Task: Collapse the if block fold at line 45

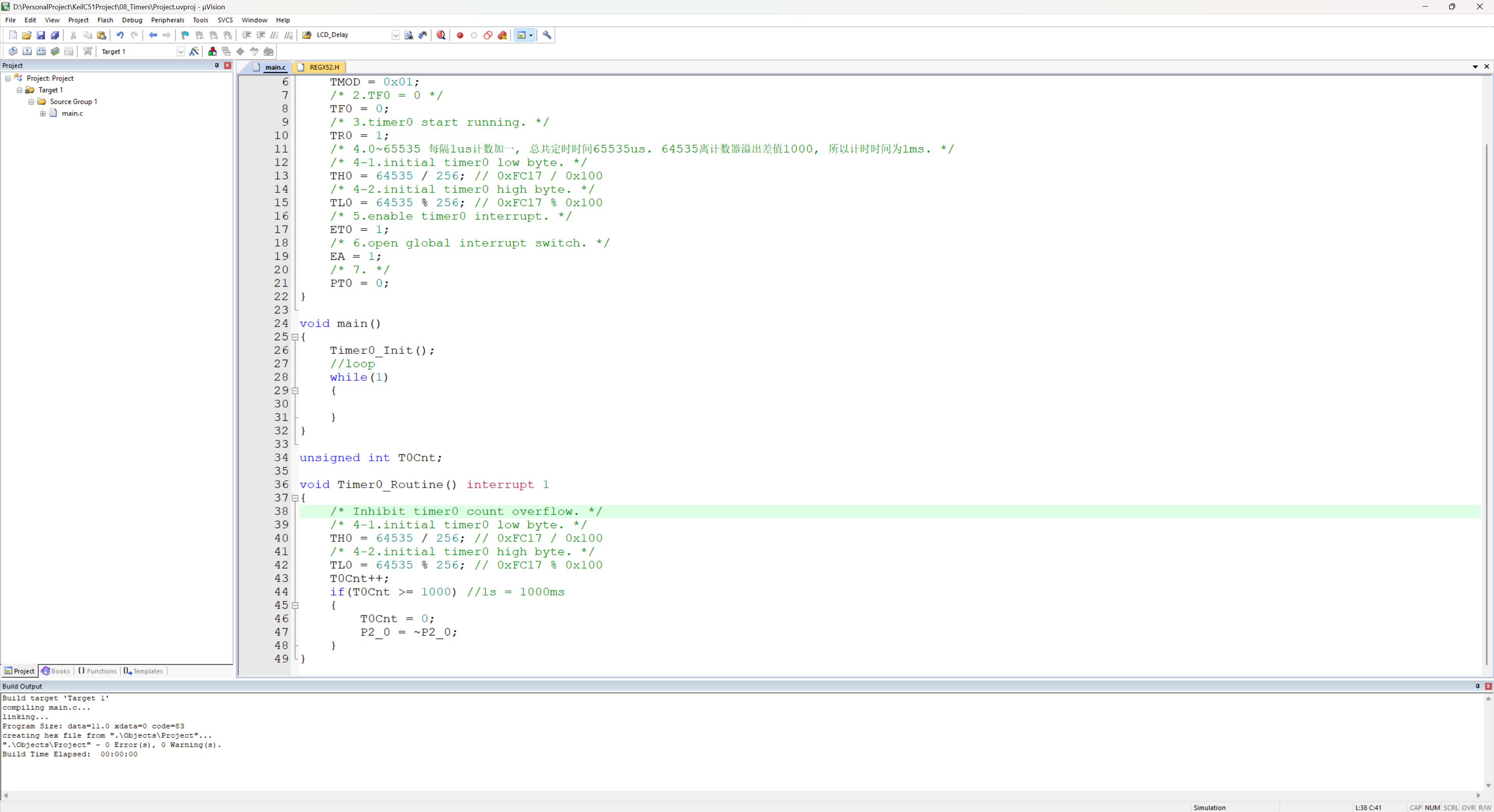Action: [x=295, y=605]
